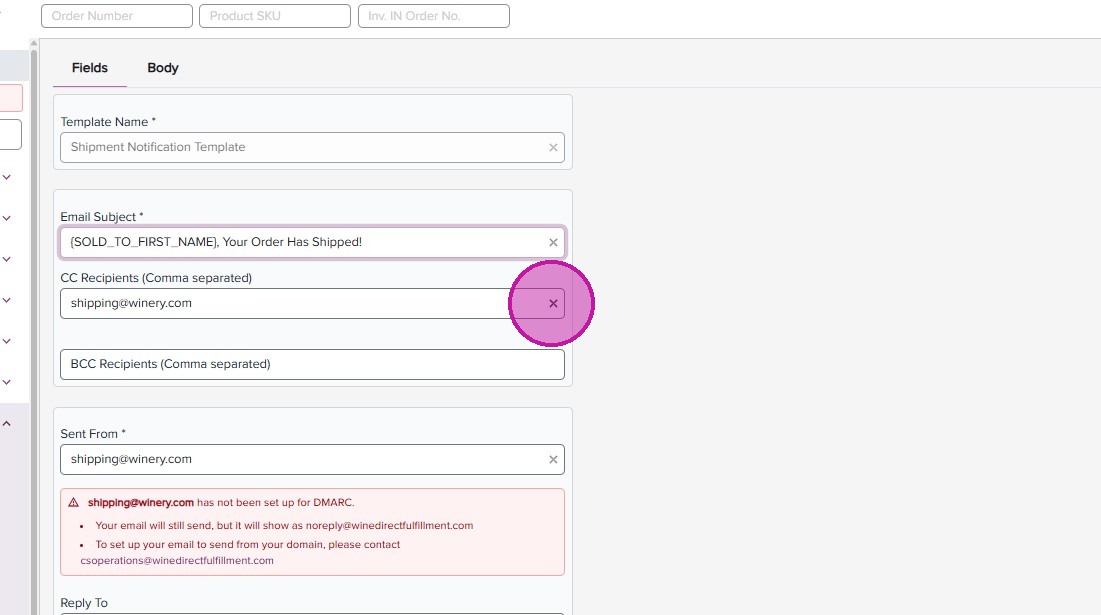The width and height of the screenshot is (1101, 615).
Task: Click the DMARC warning triangle icon
Action: (x=74, y=503)
